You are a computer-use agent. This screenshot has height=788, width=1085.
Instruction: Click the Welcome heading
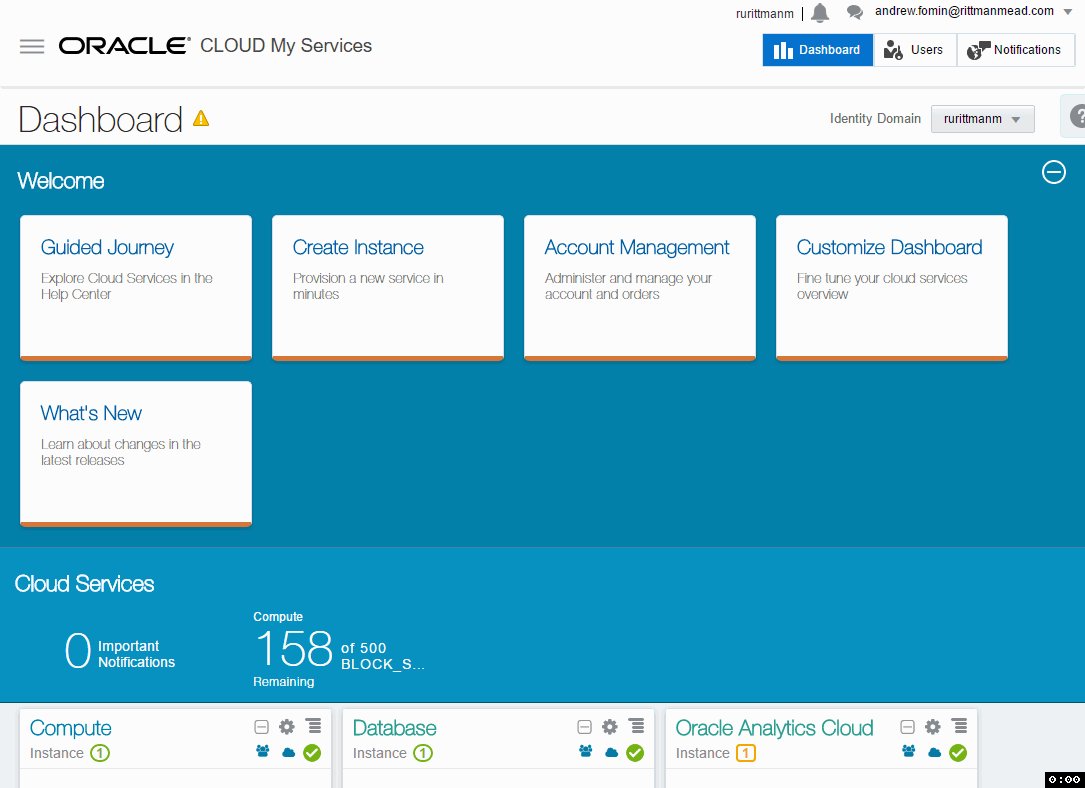[x=61, y=181]
